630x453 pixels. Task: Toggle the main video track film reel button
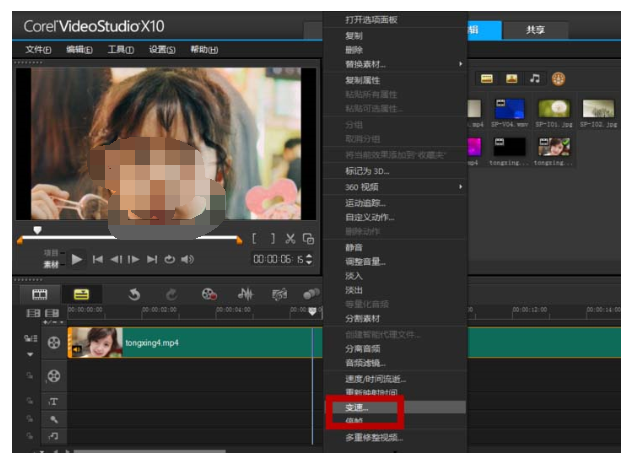point(54,343)
